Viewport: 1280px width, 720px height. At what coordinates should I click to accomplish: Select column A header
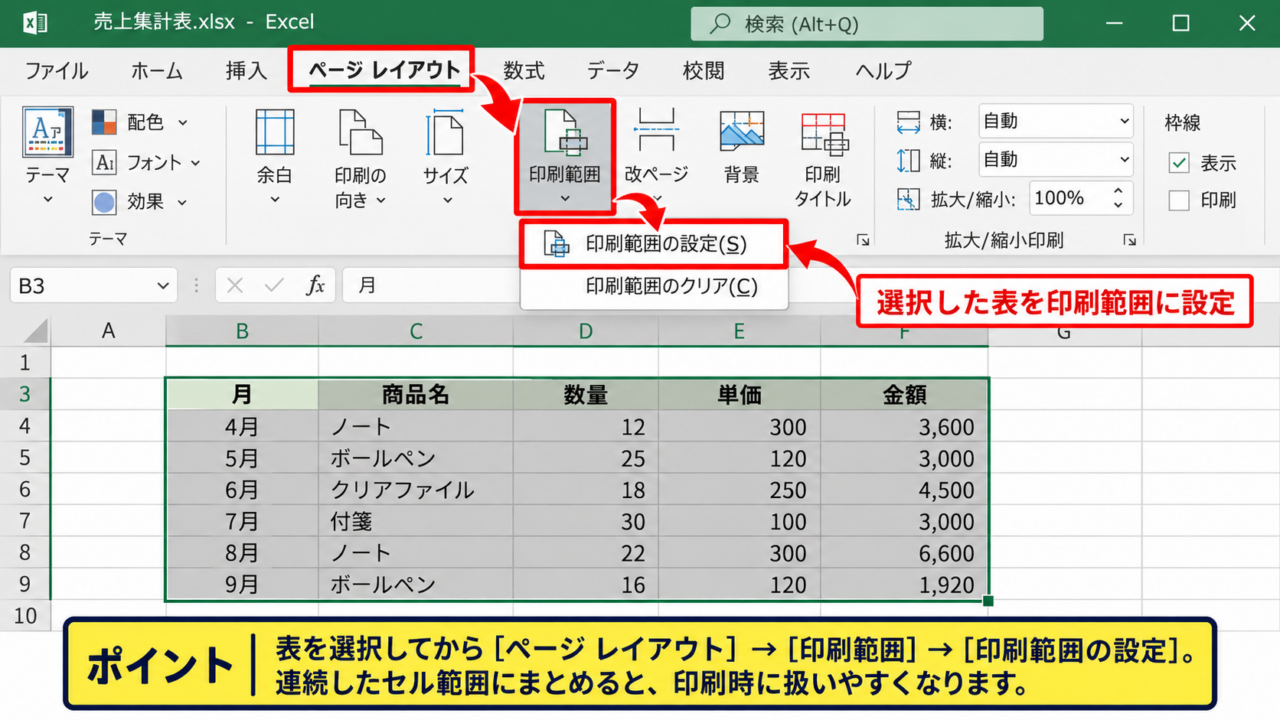[108, 331]
